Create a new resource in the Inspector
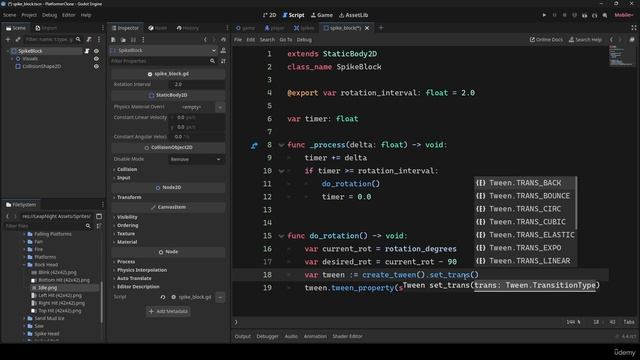Screen dimensions: 640x360 [x=113, y=40]
